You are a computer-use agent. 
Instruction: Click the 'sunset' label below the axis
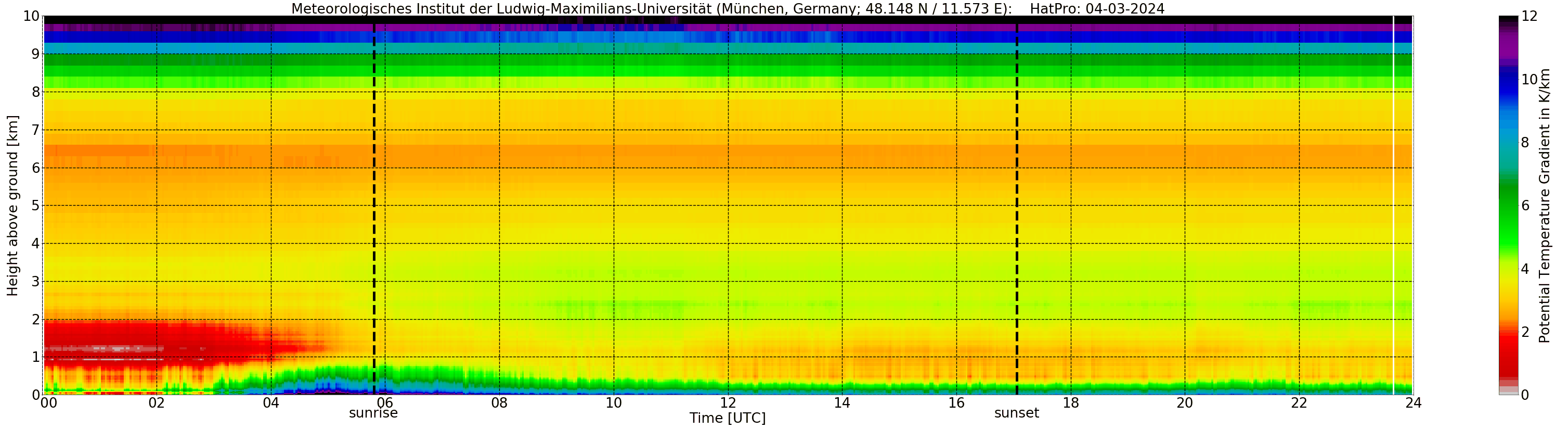pos(1017,413)
